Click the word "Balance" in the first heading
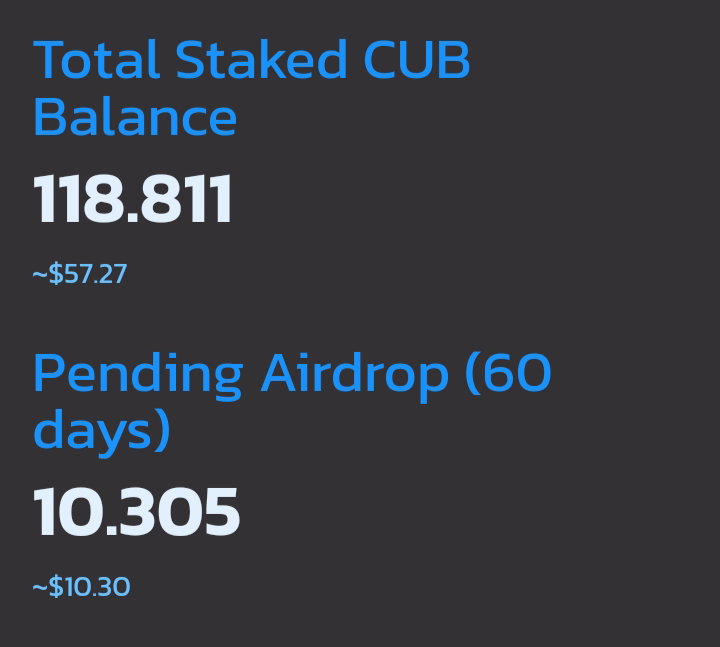Viewport: 720px width, 647px height. tap(135, 117)
